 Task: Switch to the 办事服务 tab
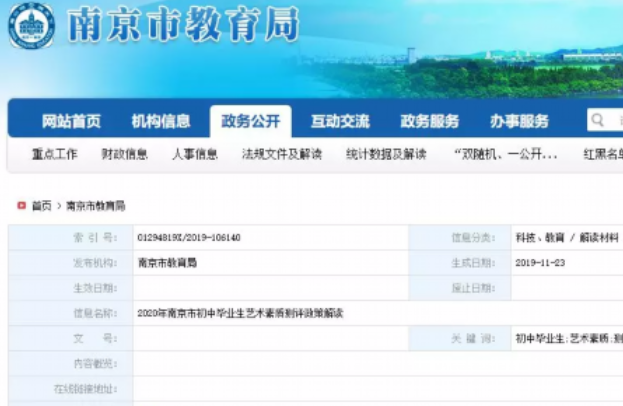519,121
